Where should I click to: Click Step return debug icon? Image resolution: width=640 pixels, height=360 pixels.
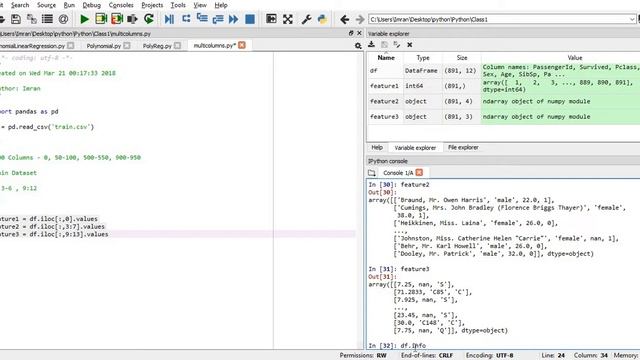[x=218, y=19]
